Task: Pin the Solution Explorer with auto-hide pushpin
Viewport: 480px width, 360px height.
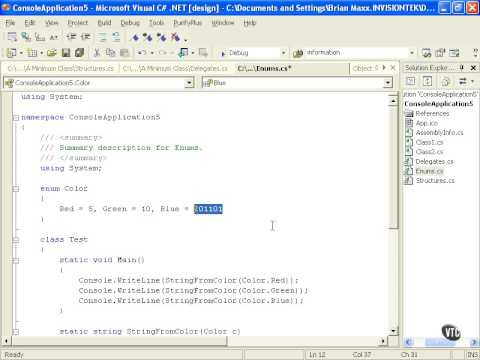Action: coord(462,68)
